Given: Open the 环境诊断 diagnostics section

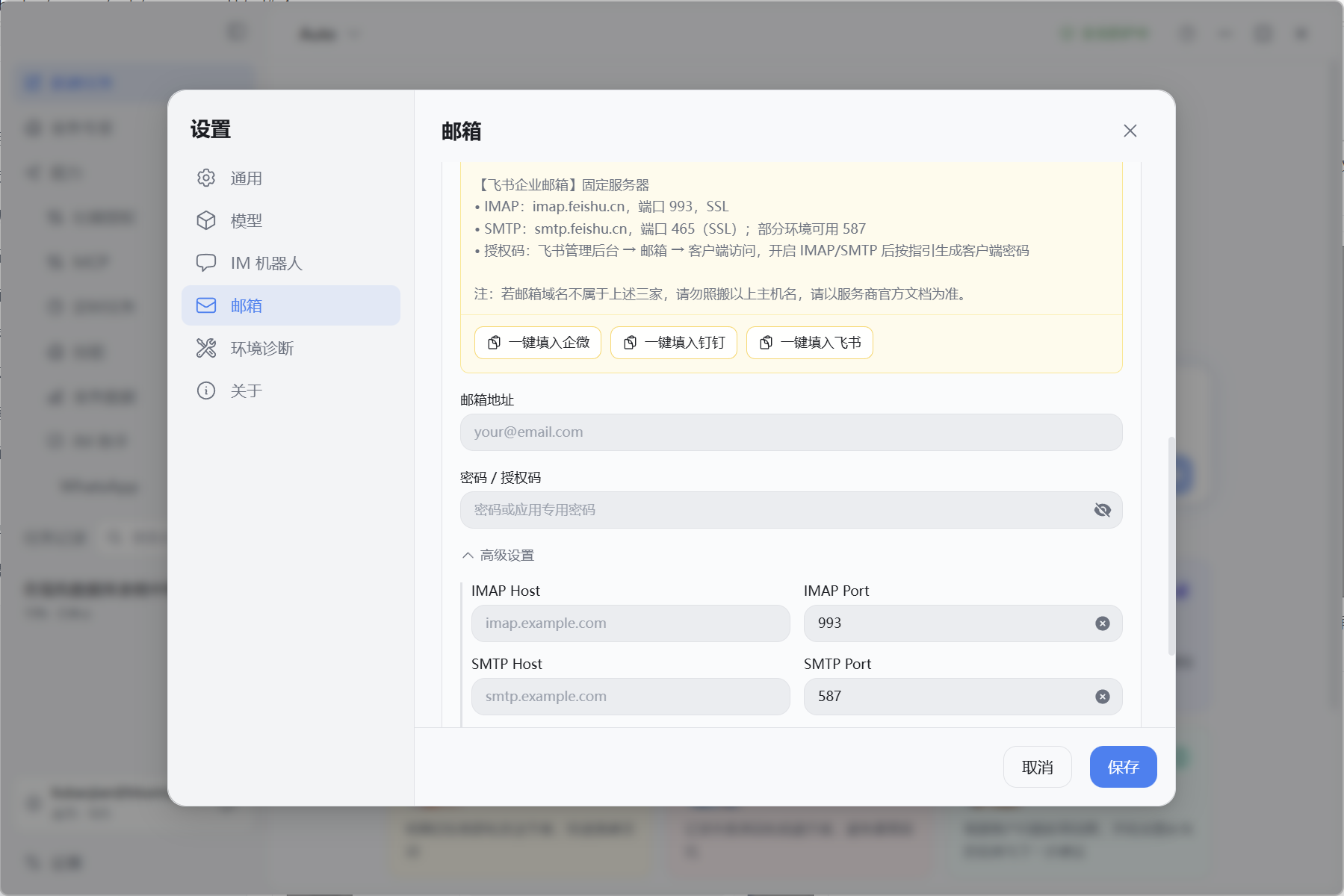Looking at the screenshot, I should pyautogui.click(x=291, y=348).
